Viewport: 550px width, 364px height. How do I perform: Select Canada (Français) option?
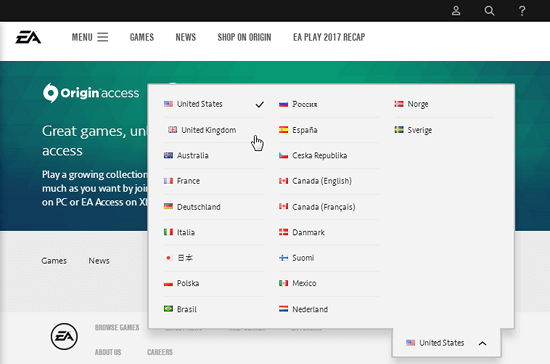[329, 207]
